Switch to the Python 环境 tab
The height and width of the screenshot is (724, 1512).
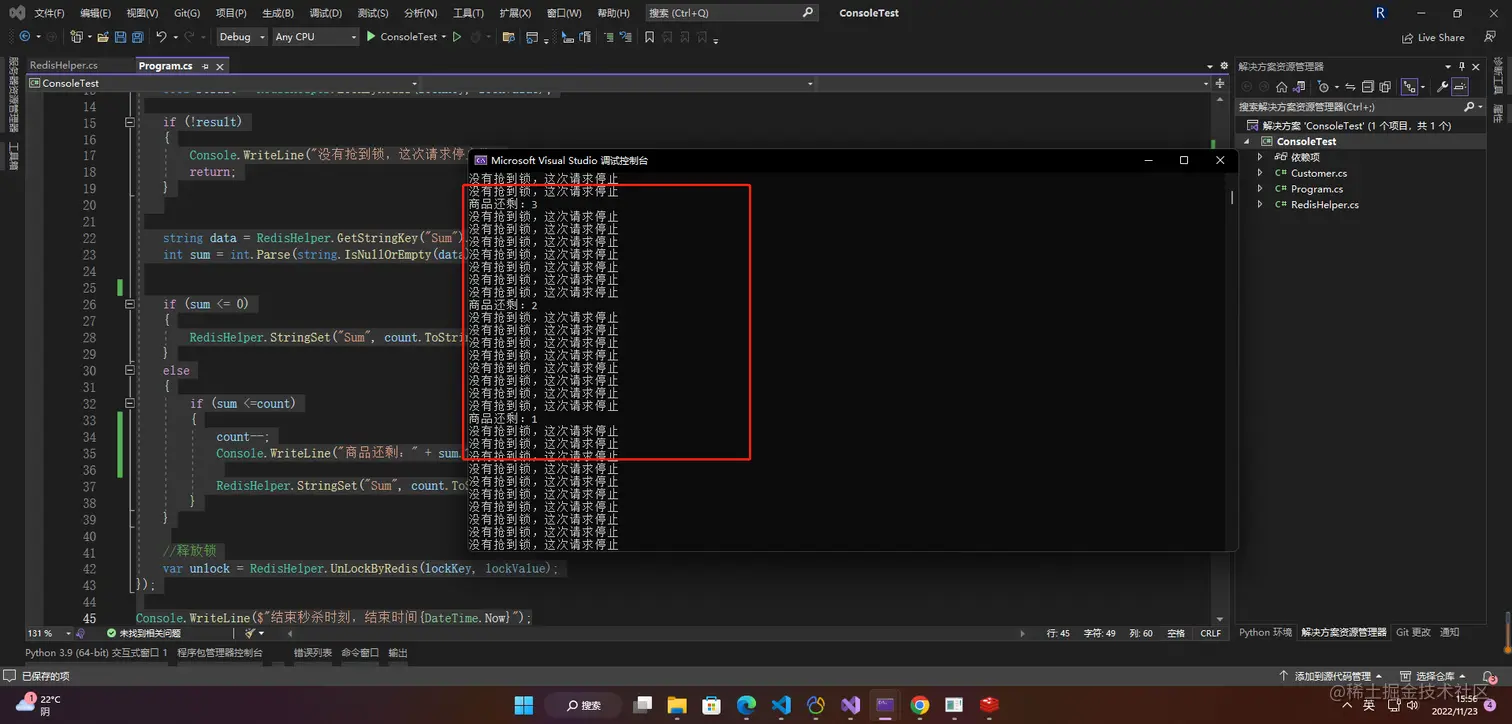pos(1265,632)
